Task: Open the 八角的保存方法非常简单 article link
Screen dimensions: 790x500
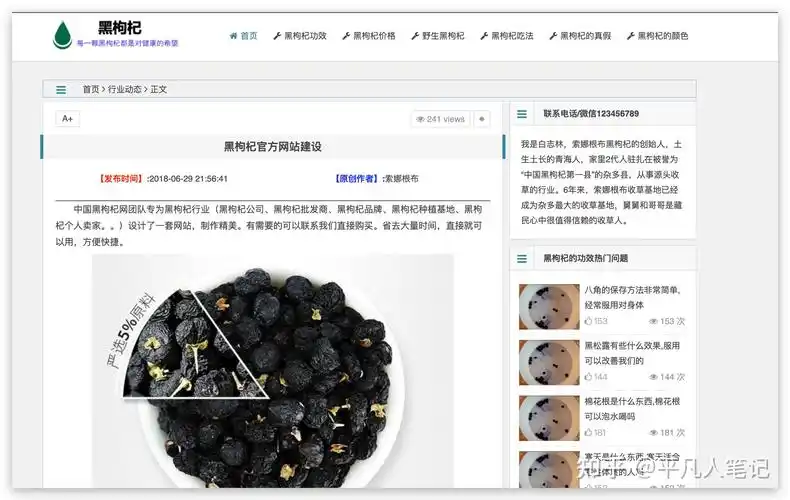Action: click(633, 297)
